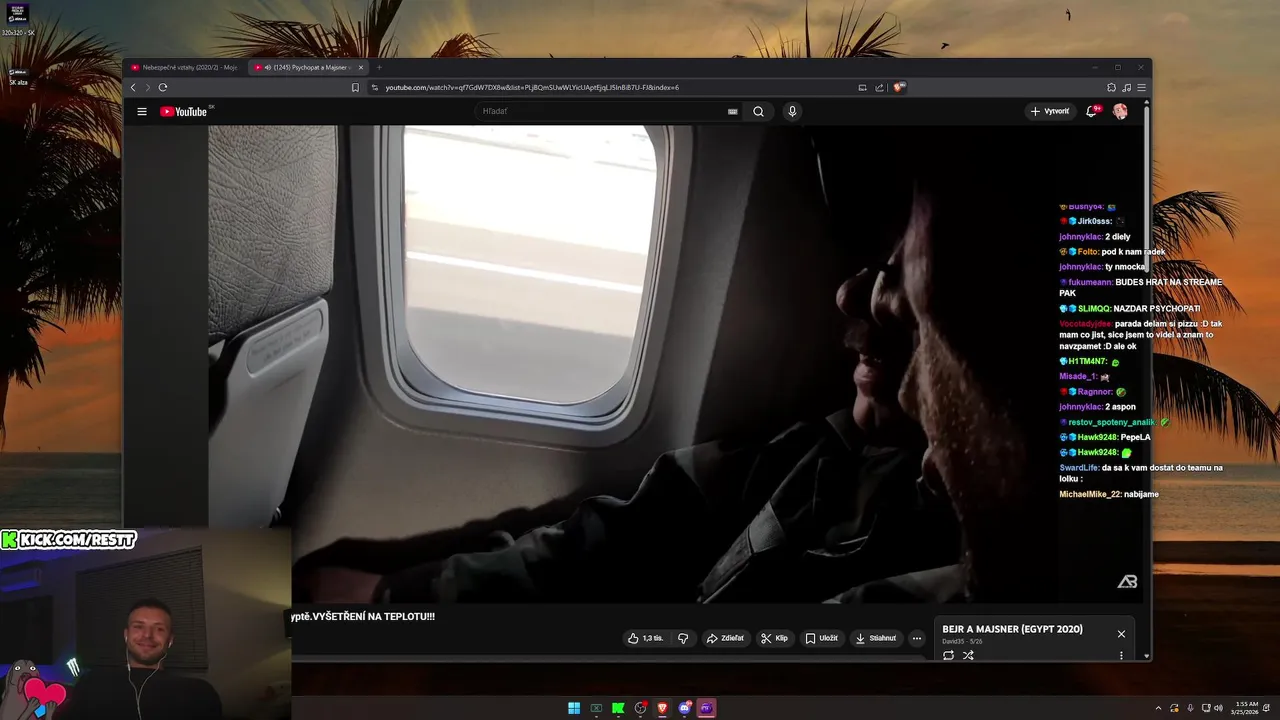This screenshot has height=720, width=1280.
Task: Open more actions three-dot menu under video
Action: coord(916,638)
